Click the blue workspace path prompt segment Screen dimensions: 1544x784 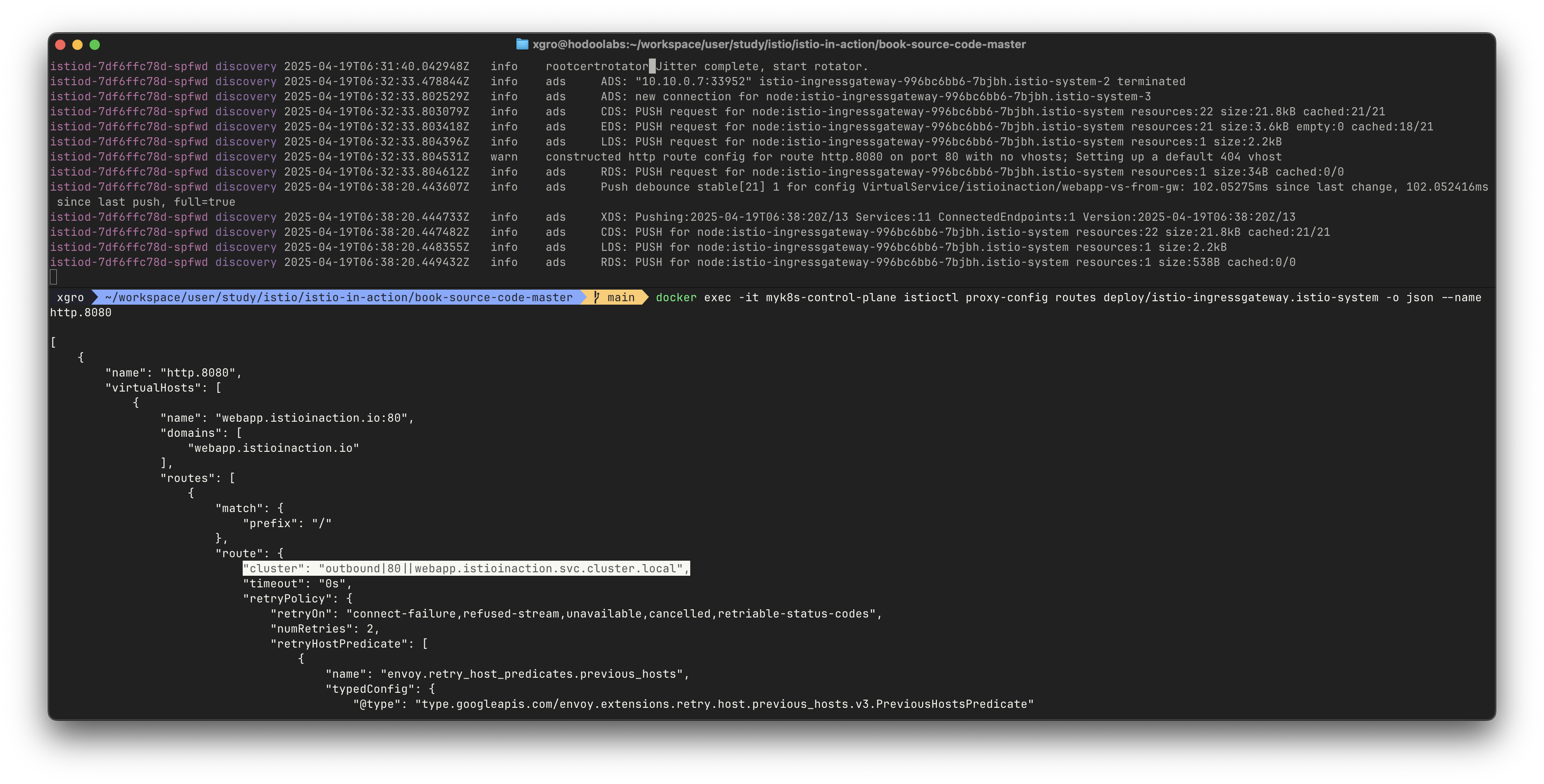tap(339, 297)
